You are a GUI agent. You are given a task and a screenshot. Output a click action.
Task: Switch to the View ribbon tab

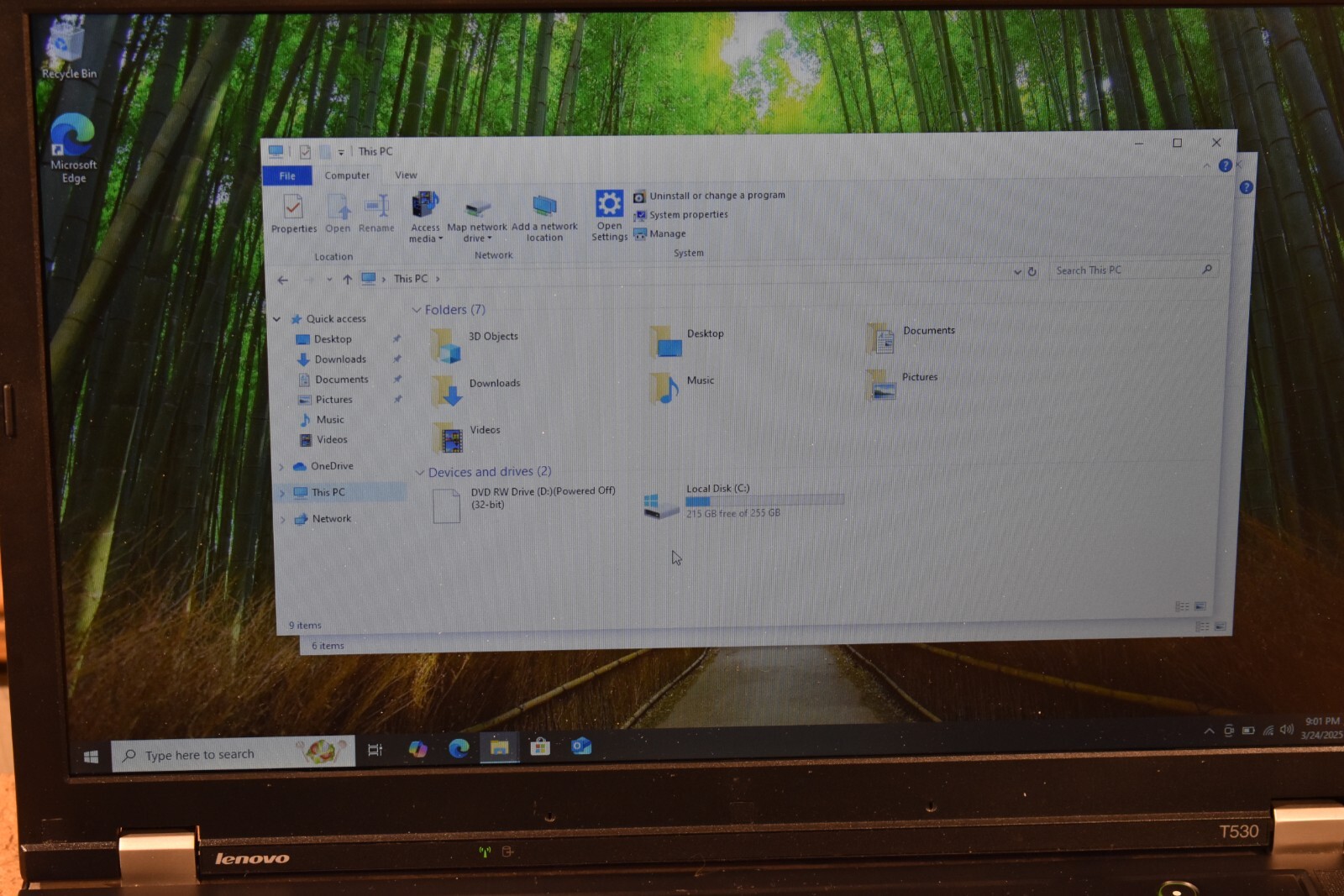pos(406,175)
